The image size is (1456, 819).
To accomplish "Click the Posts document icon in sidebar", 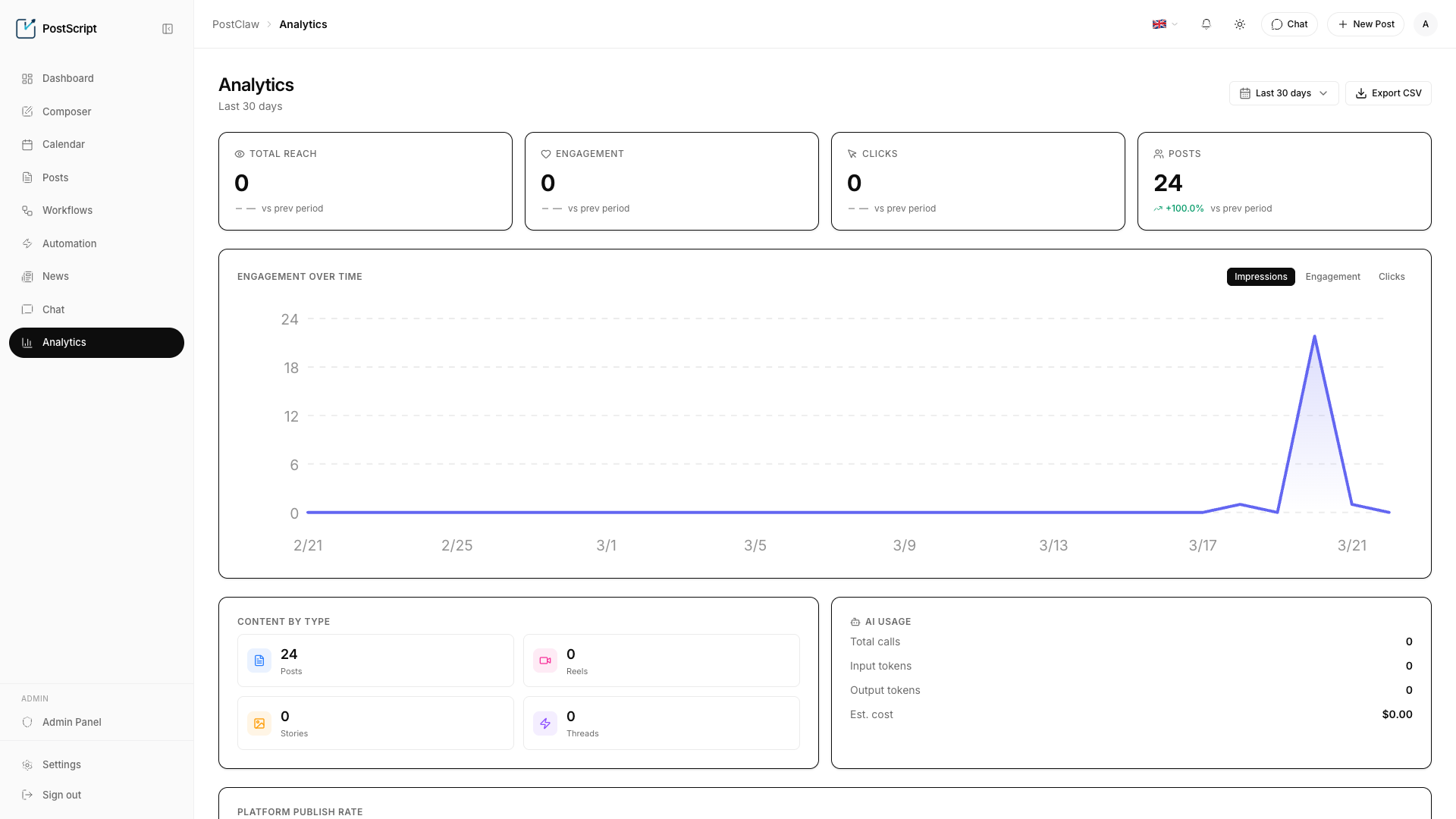I will point(27,177).
